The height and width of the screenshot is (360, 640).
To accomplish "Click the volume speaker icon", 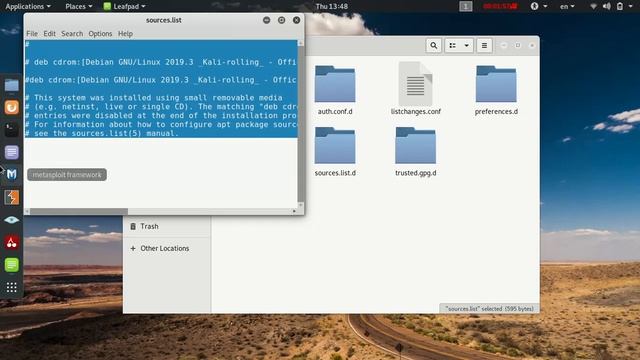I will pos(607,6).
